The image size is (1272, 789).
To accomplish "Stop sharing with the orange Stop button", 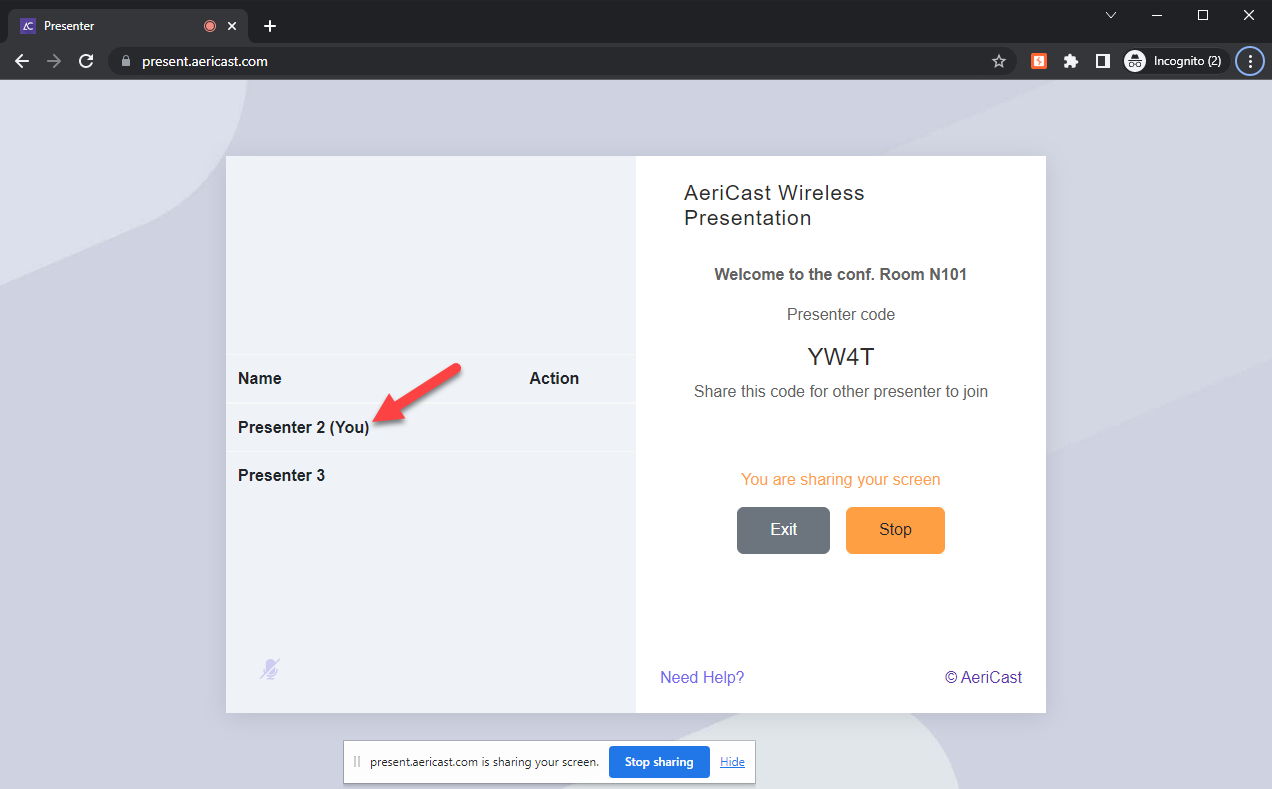I will 895,530.
